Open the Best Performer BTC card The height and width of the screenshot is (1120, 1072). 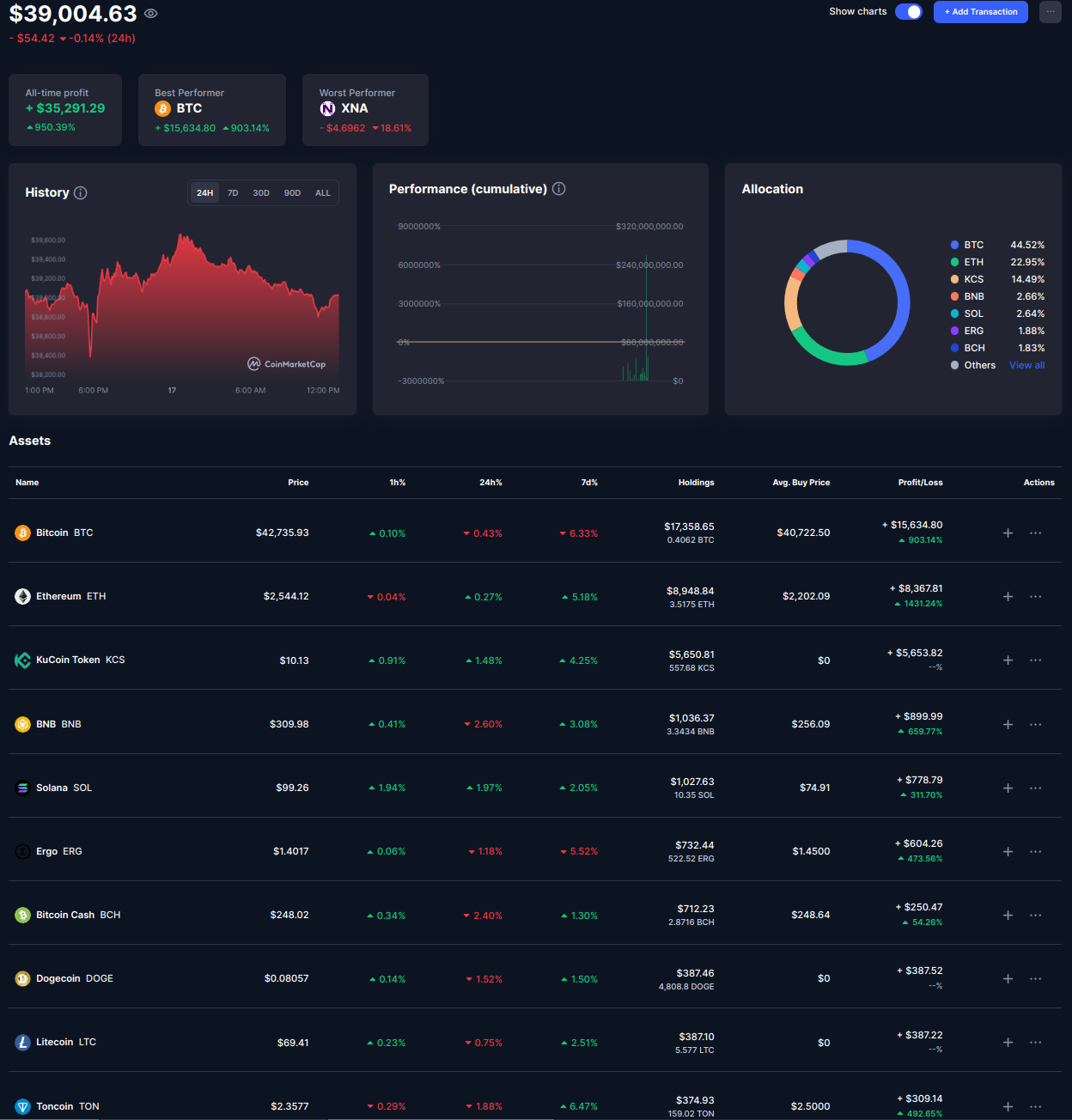[x=212, y=110]
